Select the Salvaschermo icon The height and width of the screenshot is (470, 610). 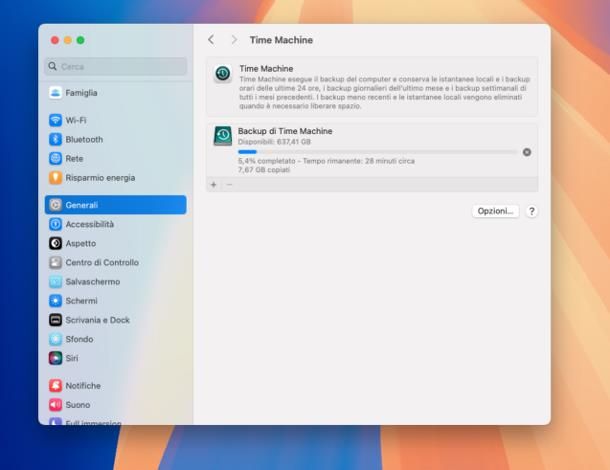[x=55, y=281]
